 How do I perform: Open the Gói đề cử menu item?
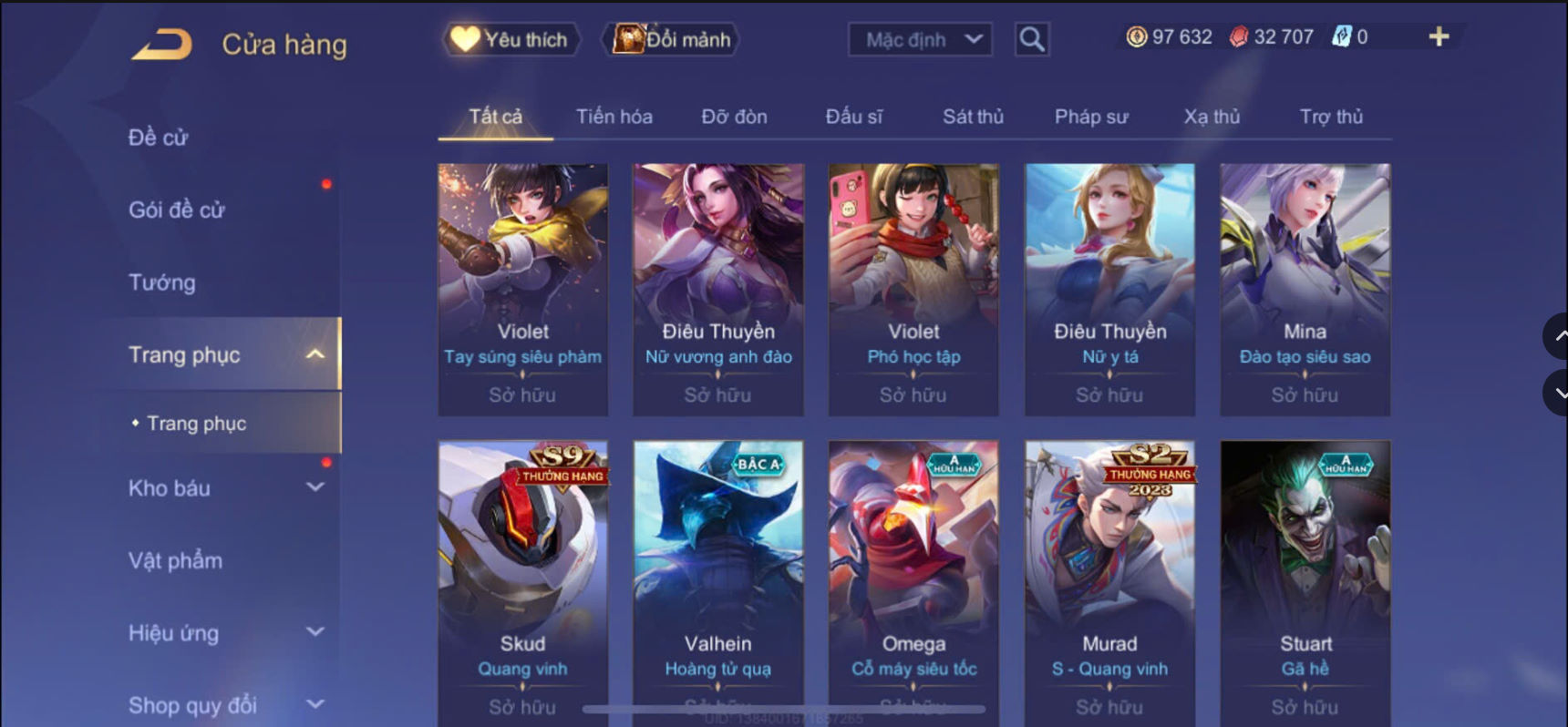coord(176,210)
